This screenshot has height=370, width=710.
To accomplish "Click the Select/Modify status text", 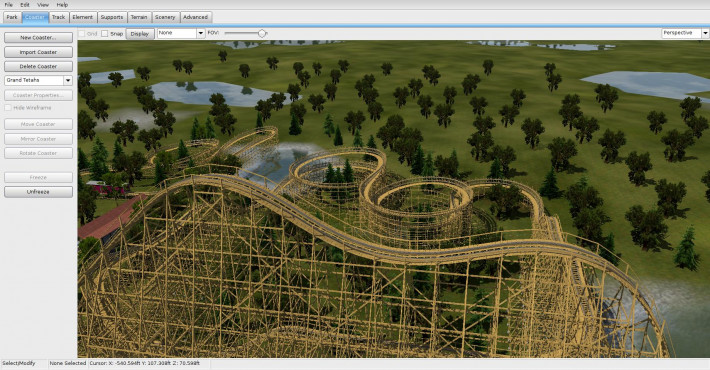I will click(x=19, y=363).
